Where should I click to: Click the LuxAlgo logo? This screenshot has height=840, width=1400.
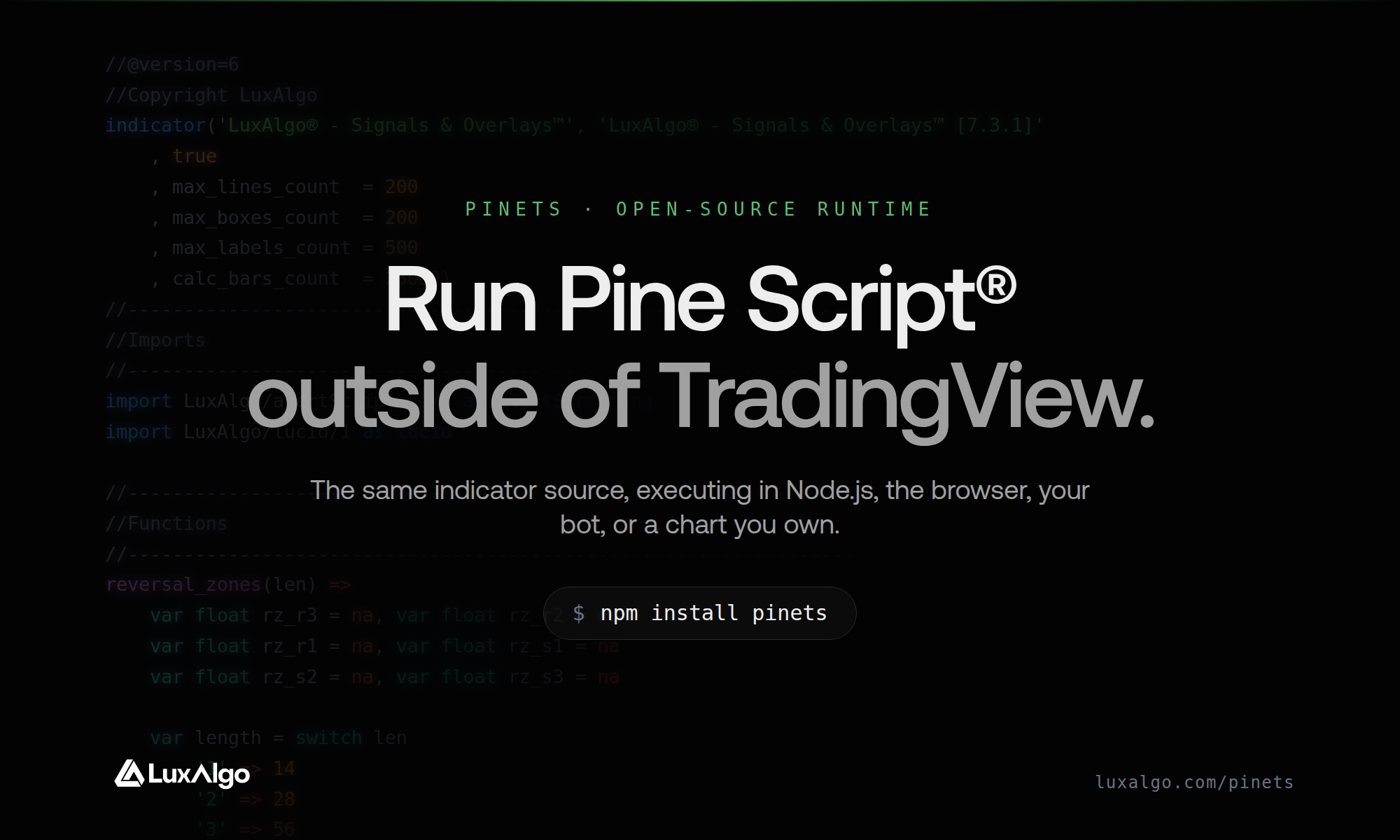click(x=182, y=773)
